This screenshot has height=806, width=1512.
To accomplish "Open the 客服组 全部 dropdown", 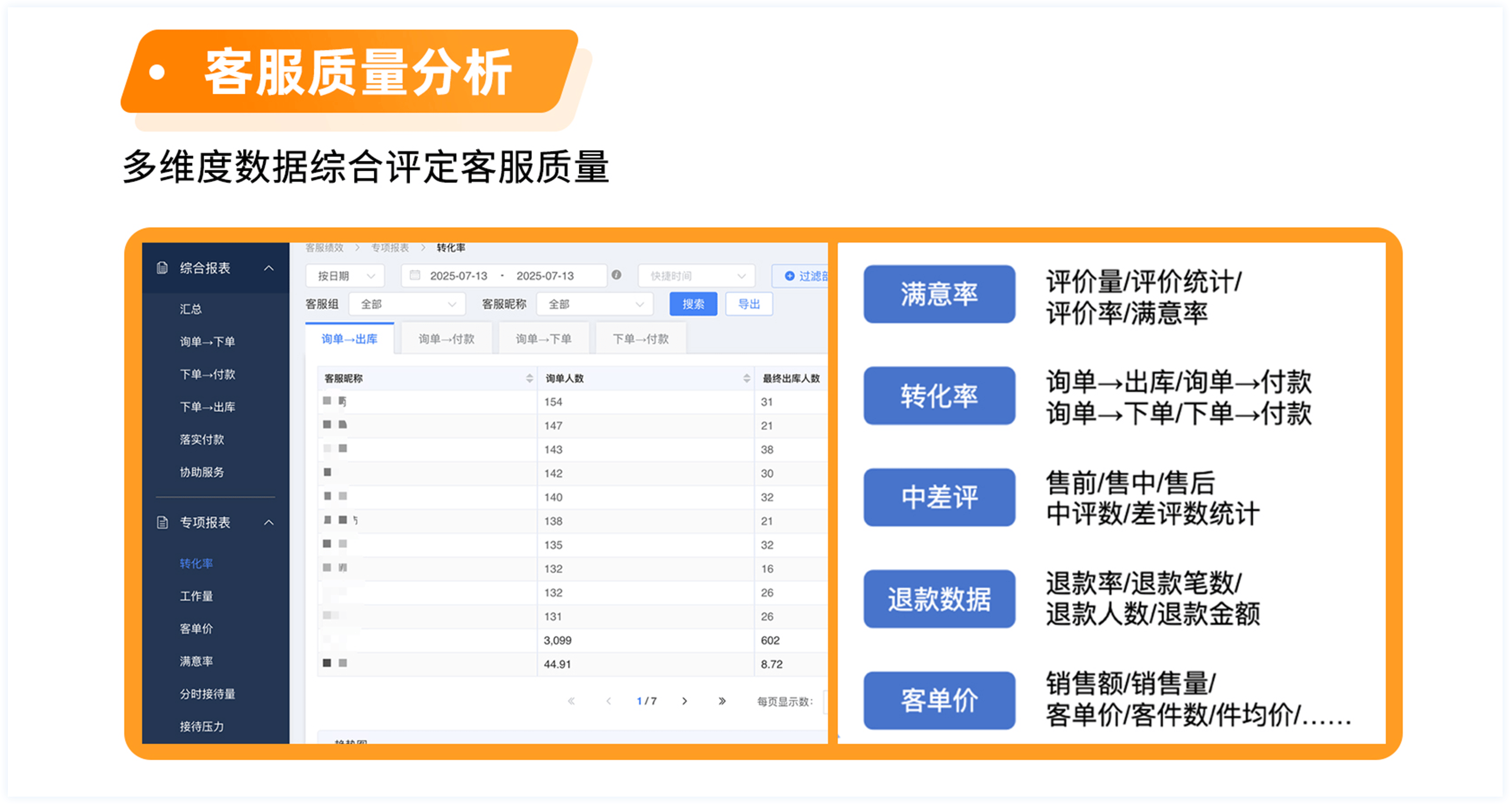I will pyautogui.click(x=407, y=304).
